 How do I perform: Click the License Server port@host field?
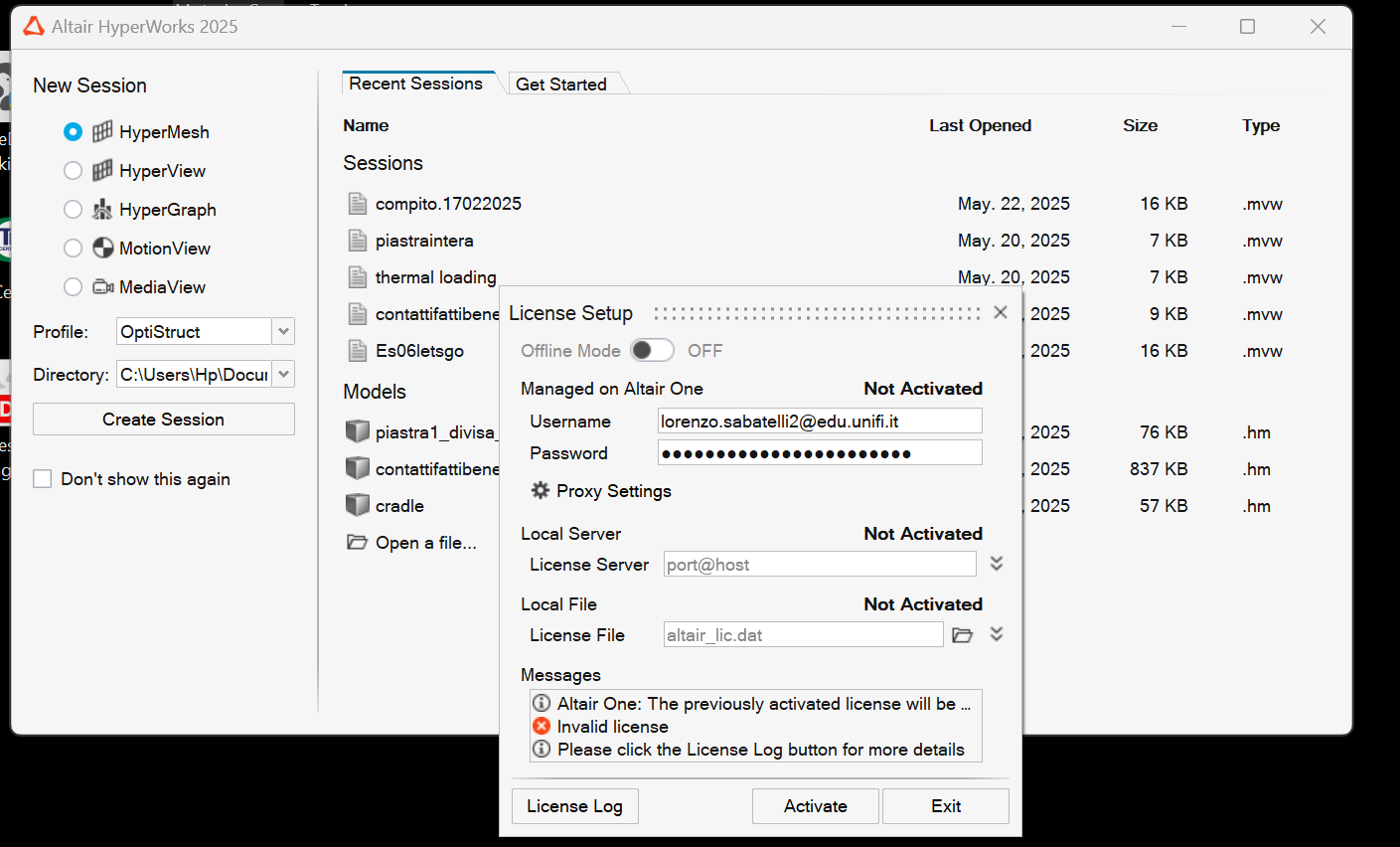pos(820,564)
